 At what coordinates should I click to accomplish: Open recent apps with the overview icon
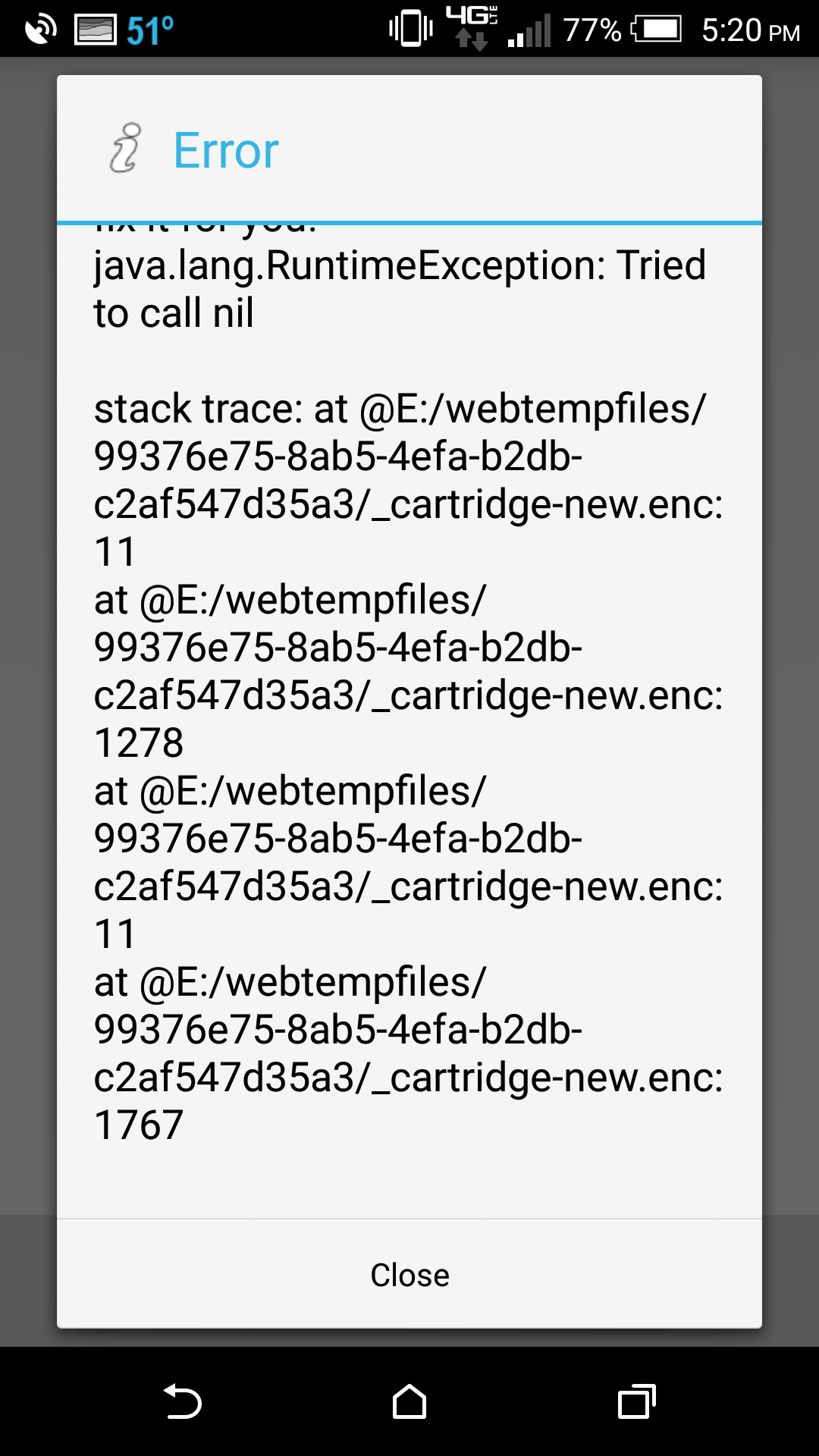(x=637, y=1401)
